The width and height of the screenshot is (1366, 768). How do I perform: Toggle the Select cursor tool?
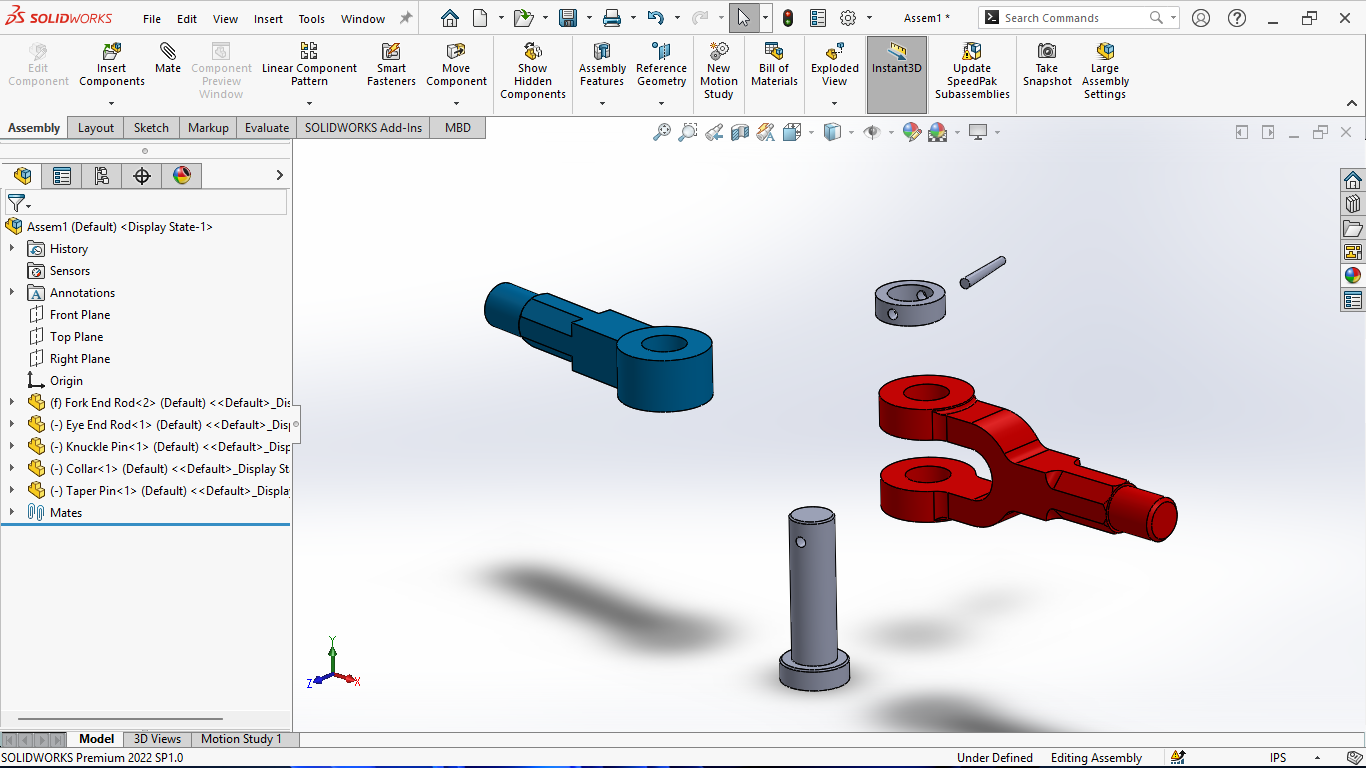point(743,18)
